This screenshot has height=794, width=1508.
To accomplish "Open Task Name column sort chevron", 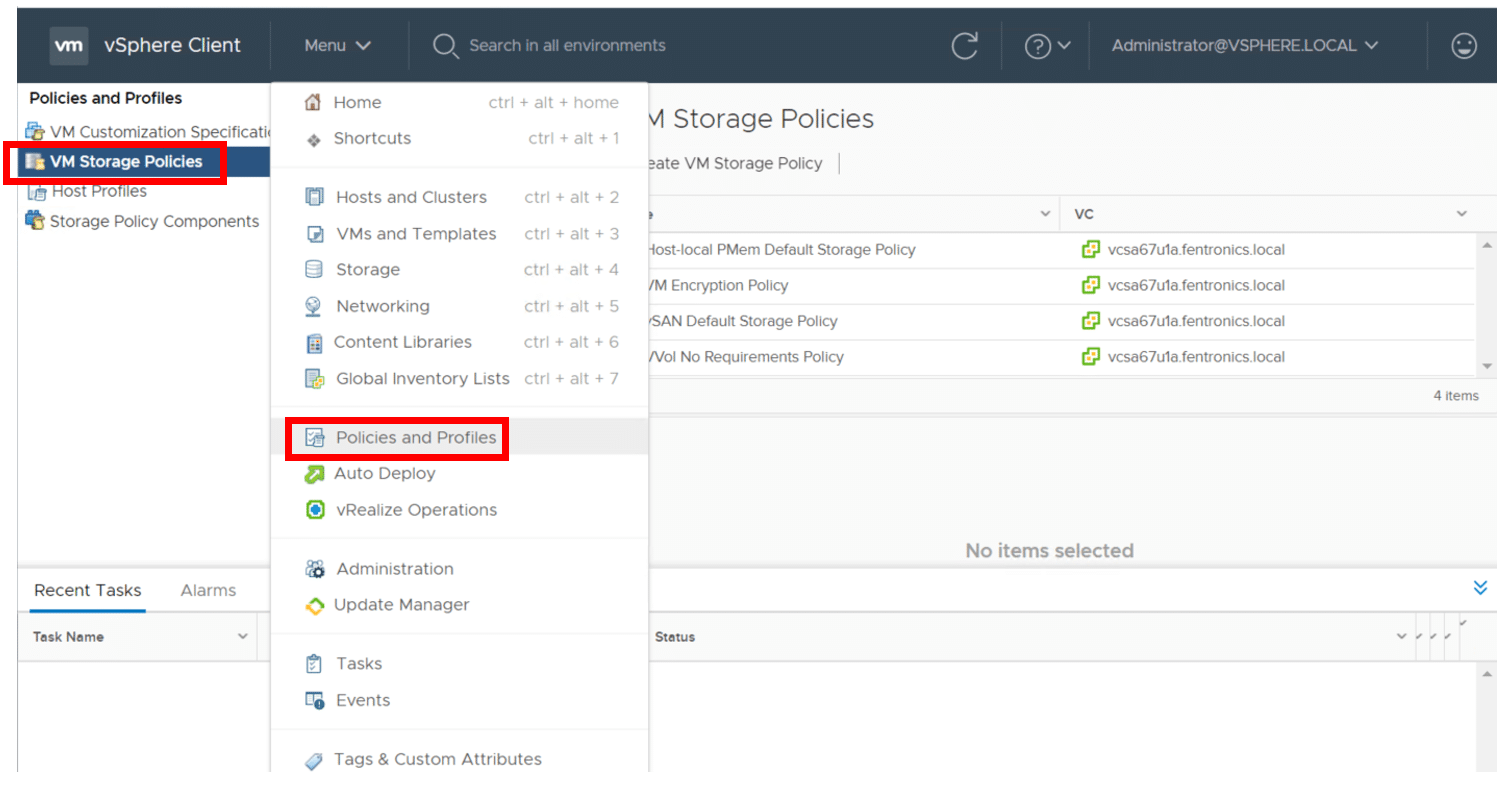I will 242,636.
